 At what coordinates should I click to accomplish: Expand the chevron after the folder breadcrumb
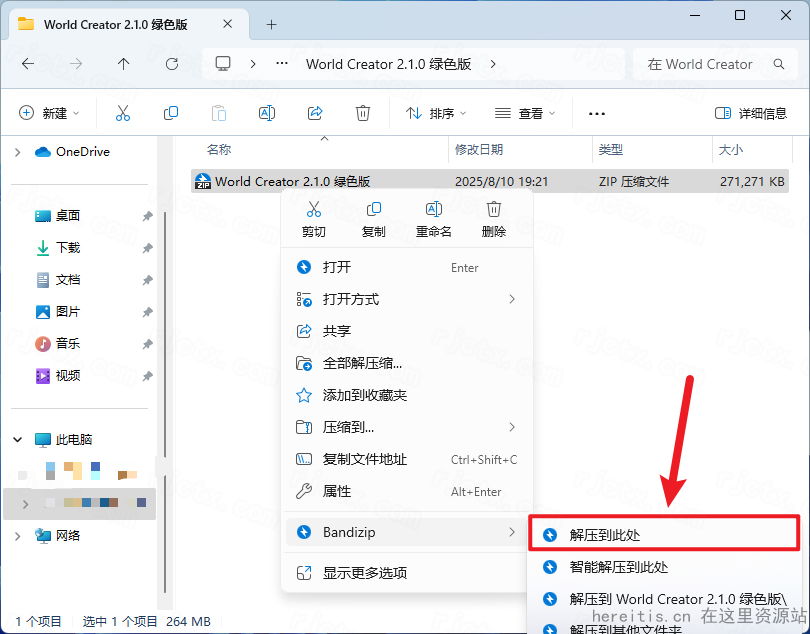tap(493, 64)
